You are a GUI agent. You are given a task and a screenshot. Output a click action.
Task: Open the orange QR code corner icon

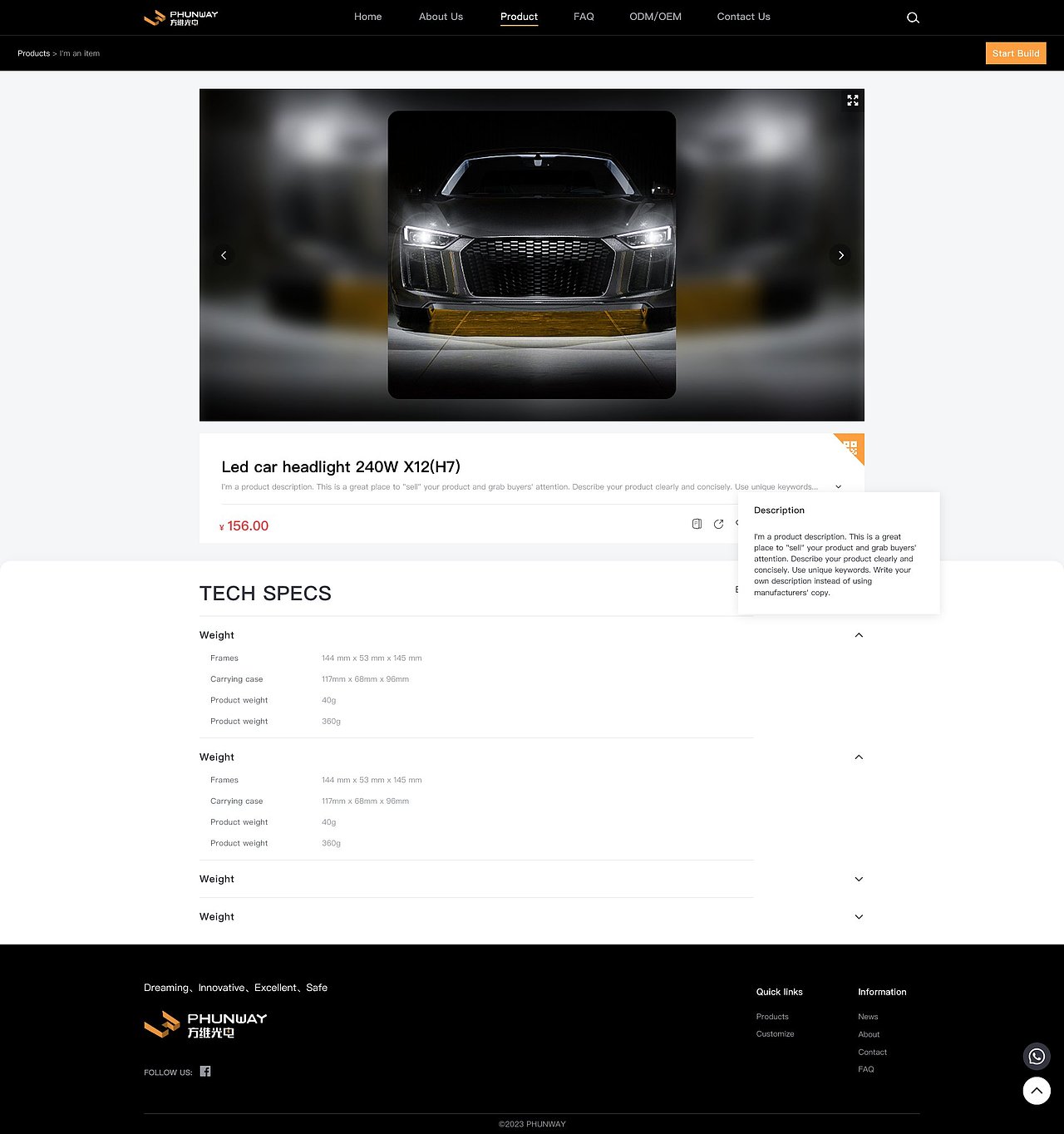[851, 446]
